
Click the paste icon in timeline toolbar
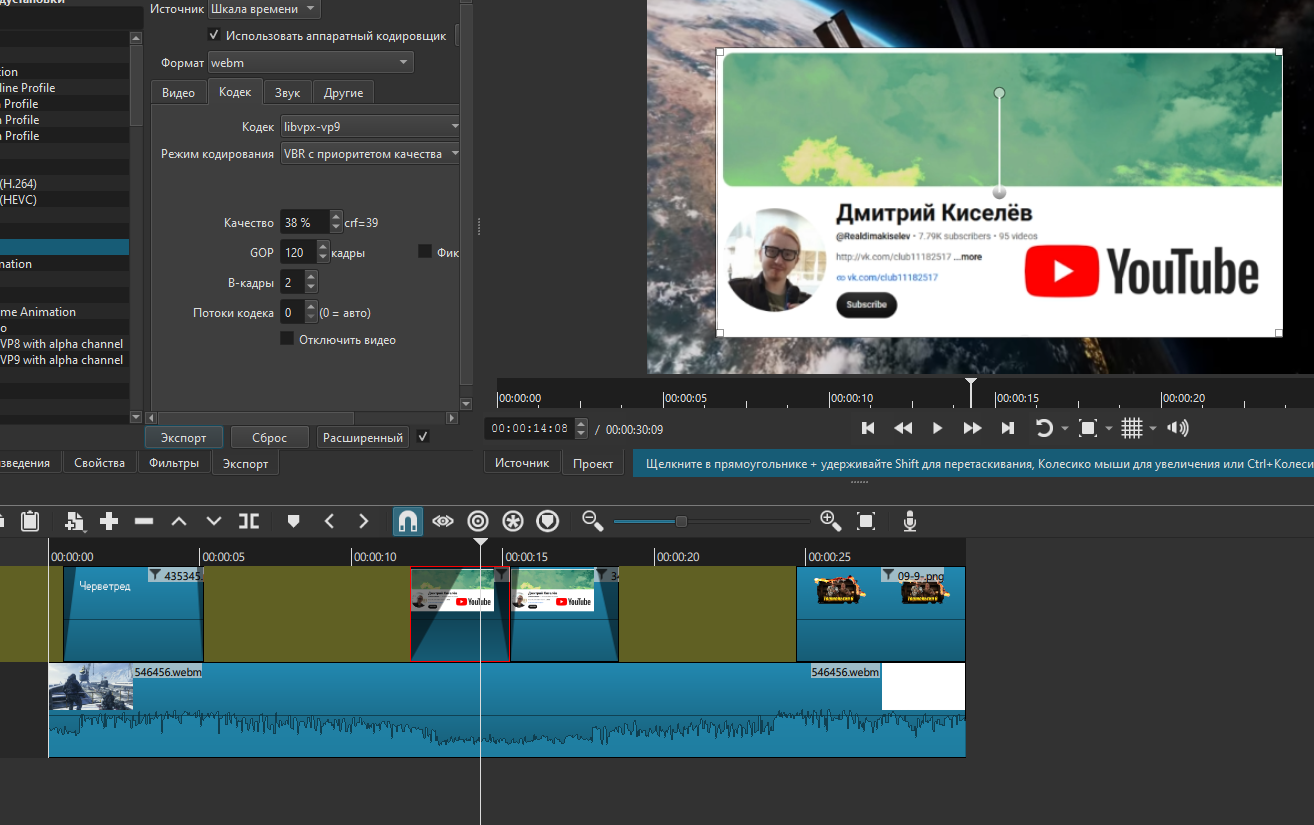pos(30,521)
